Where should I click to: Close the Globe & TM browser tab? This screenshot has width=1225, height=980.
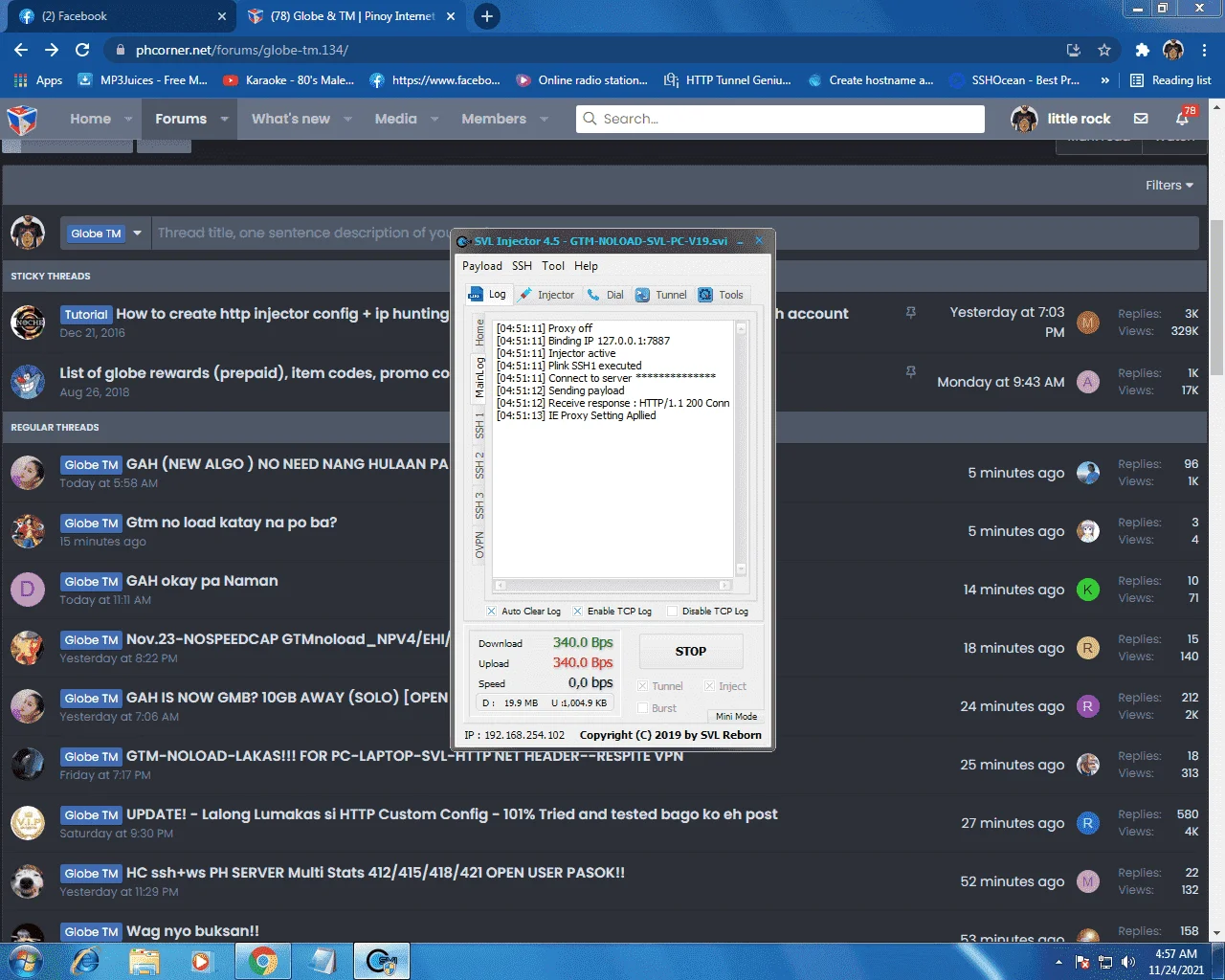click(451, 16)
